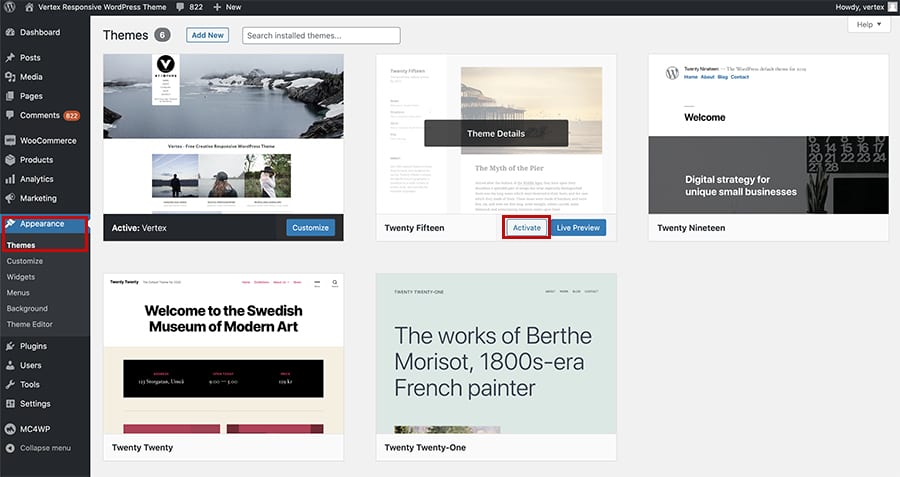
Task: Click Customize button on Vertex theme
Action: 310,227
